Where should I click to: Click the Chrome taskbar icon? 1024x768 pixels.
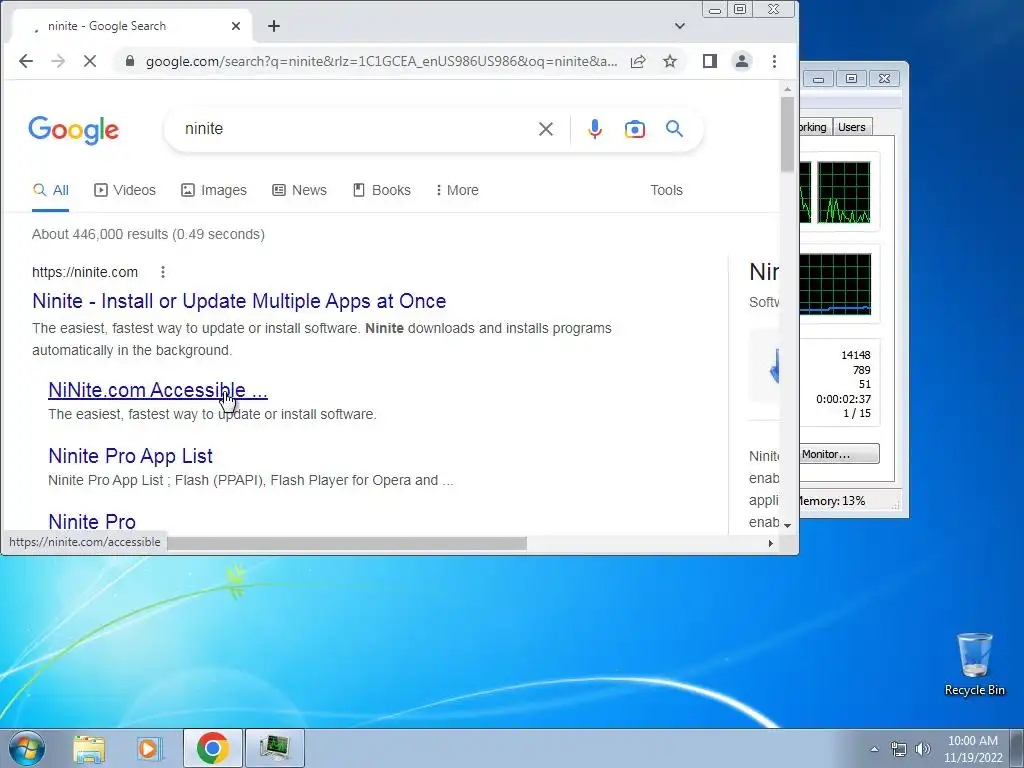coord(213,748)
